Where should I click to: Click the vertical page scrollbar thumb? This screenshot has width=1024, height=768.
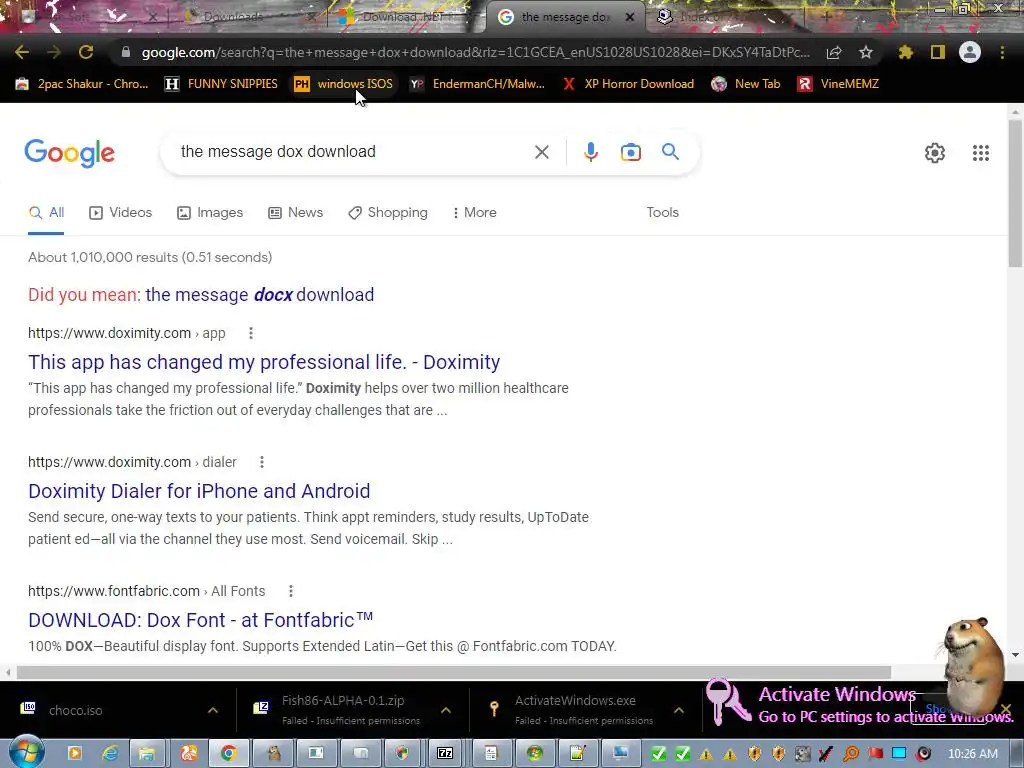coord(1015,193)
